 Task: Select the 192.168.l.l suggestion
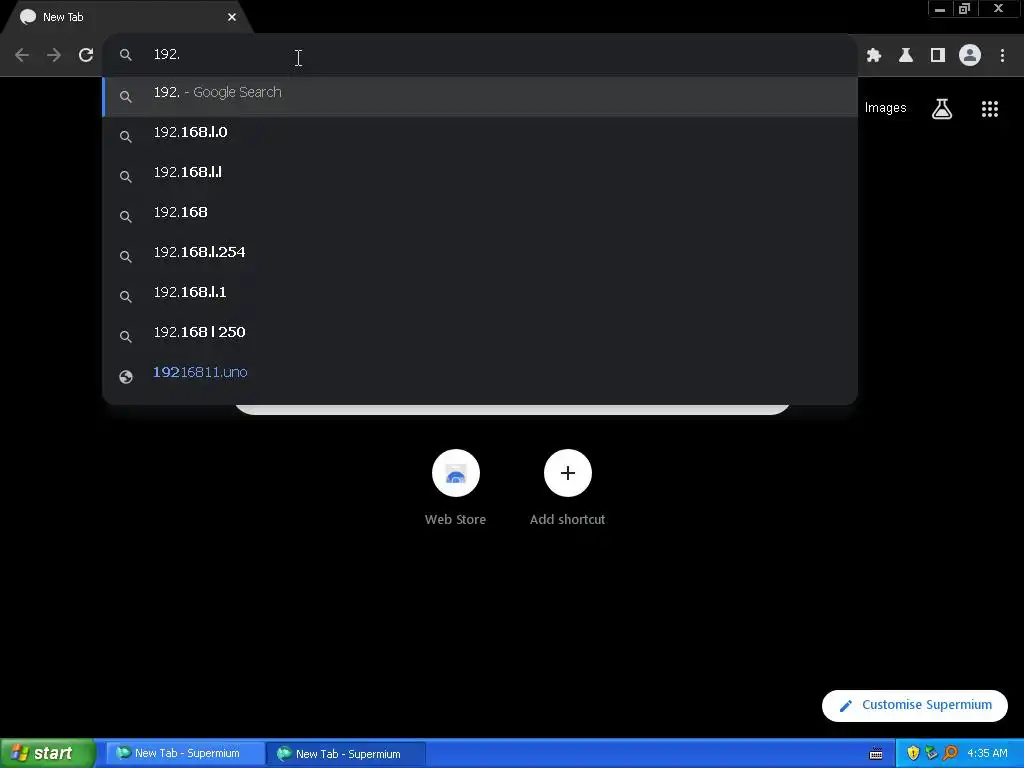480,176
